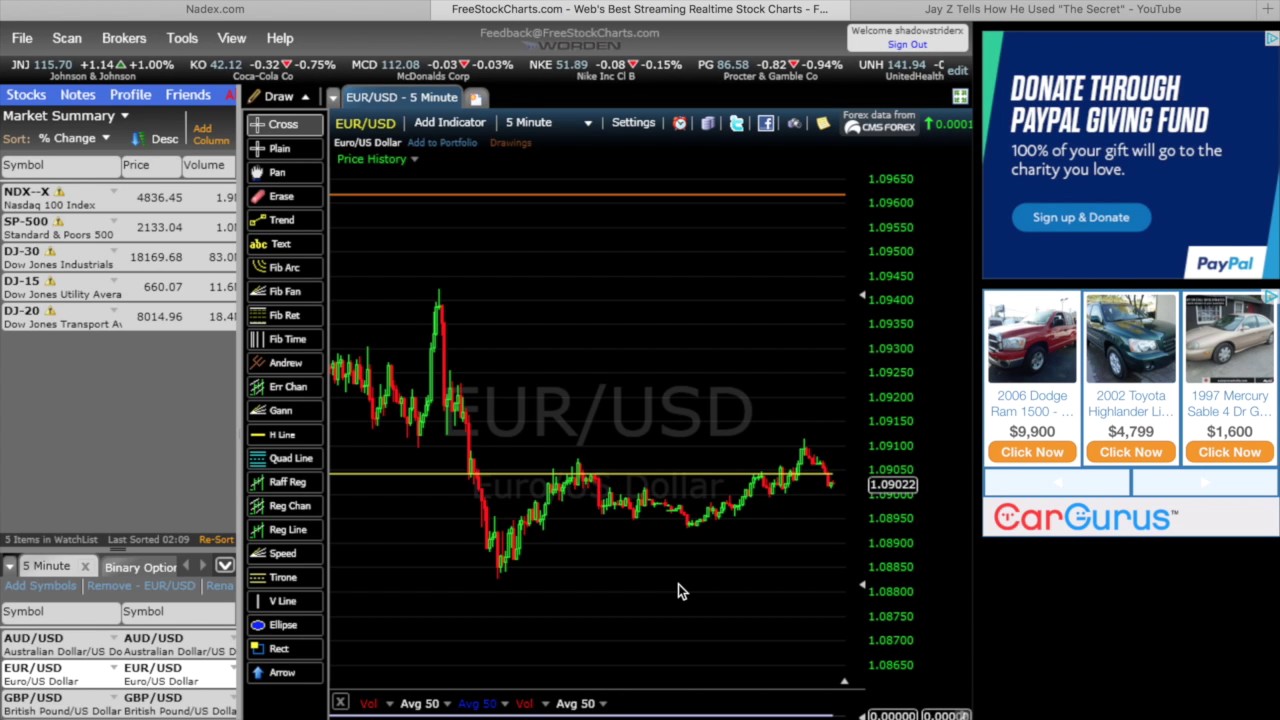Toggle Desc sort order

click(157, 138)
